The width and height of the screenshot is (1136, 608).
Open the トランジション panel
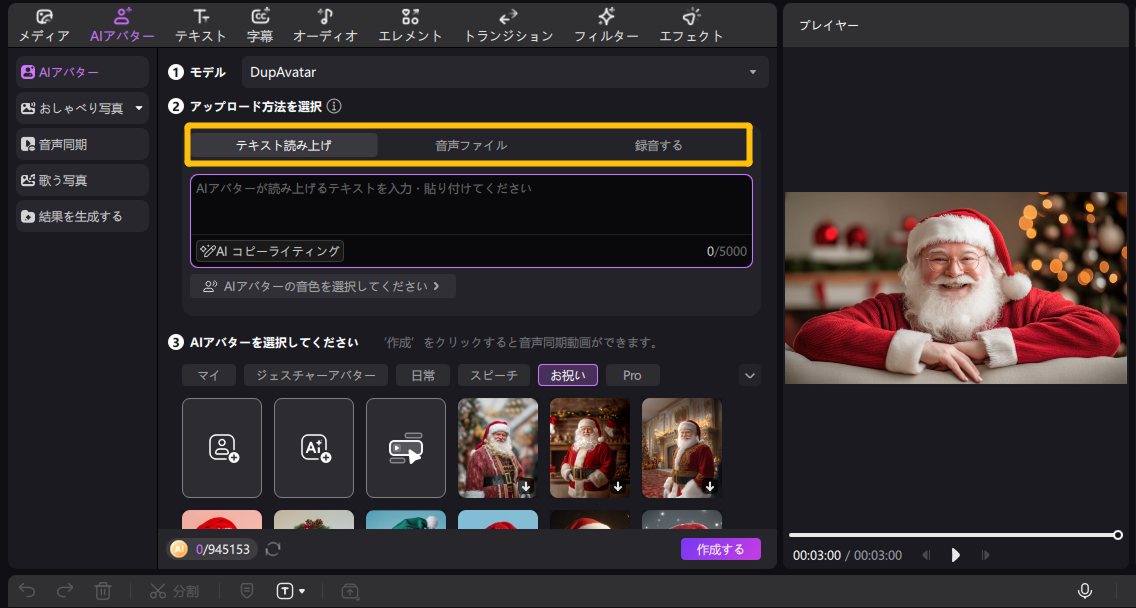507,24
